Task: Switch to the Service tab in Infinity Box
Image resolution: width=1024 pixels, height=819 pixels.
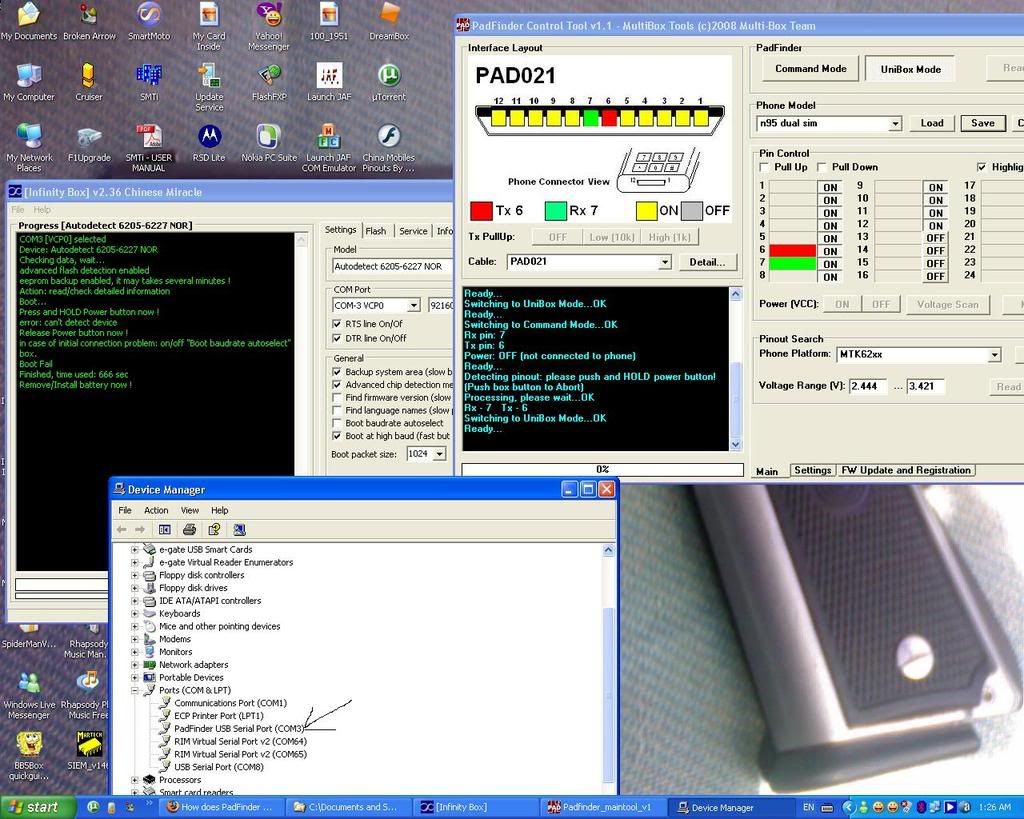Action: click(413, 231)
